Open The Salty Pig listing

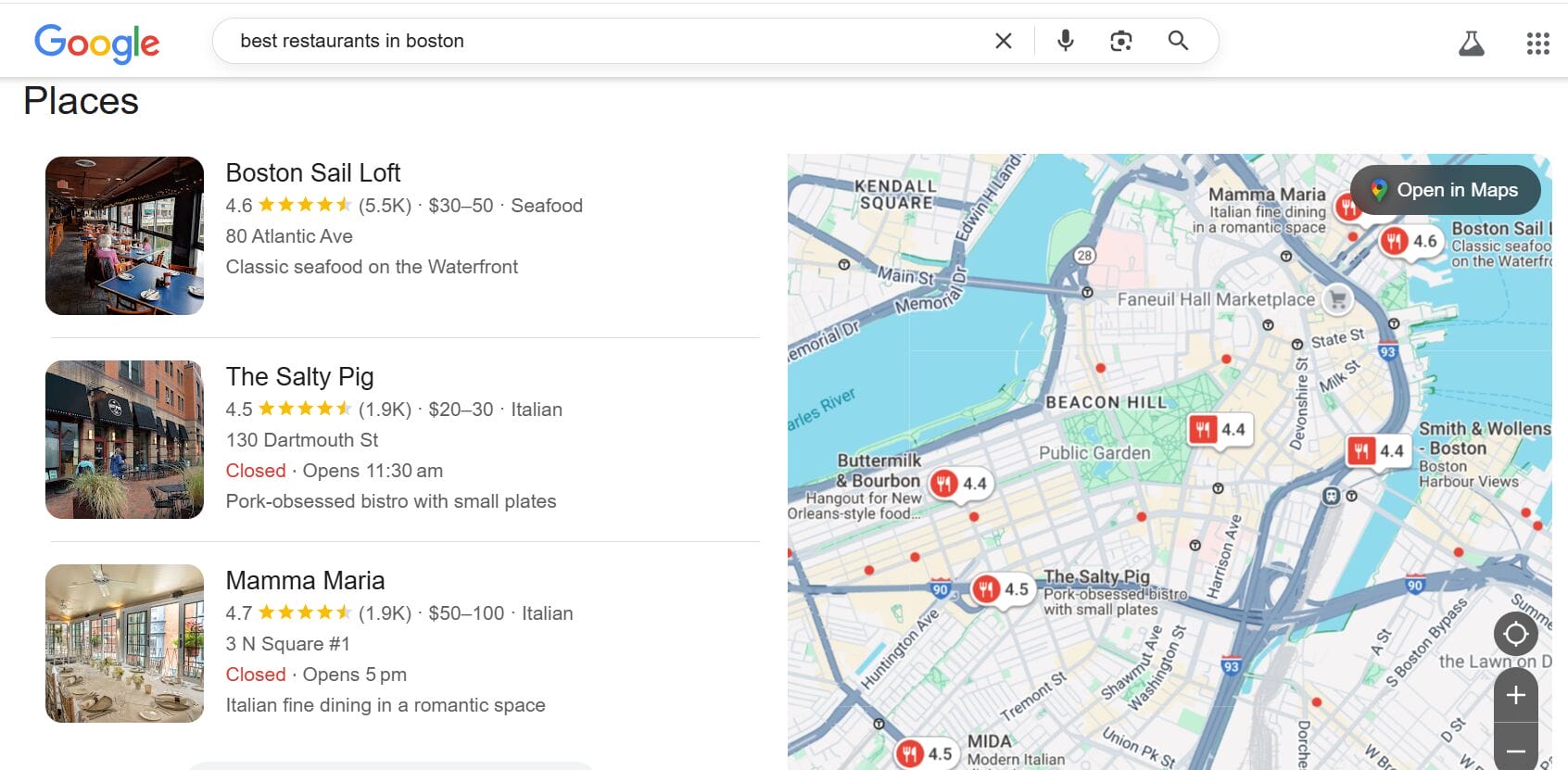(x=299, y=377)
